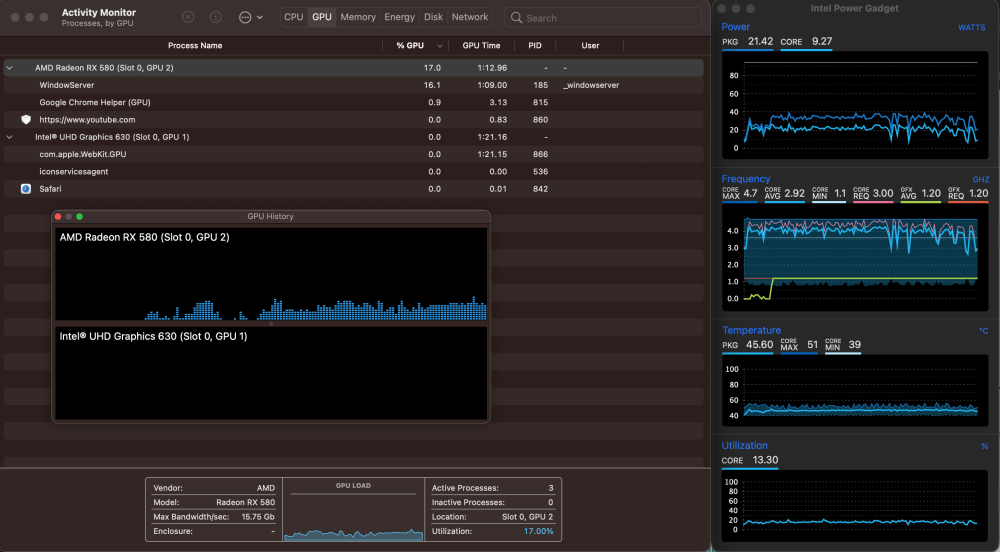Click the GPU LOAD graph panel
The height and width of the screenshot is (552, 1000).
tap(353, 509)
